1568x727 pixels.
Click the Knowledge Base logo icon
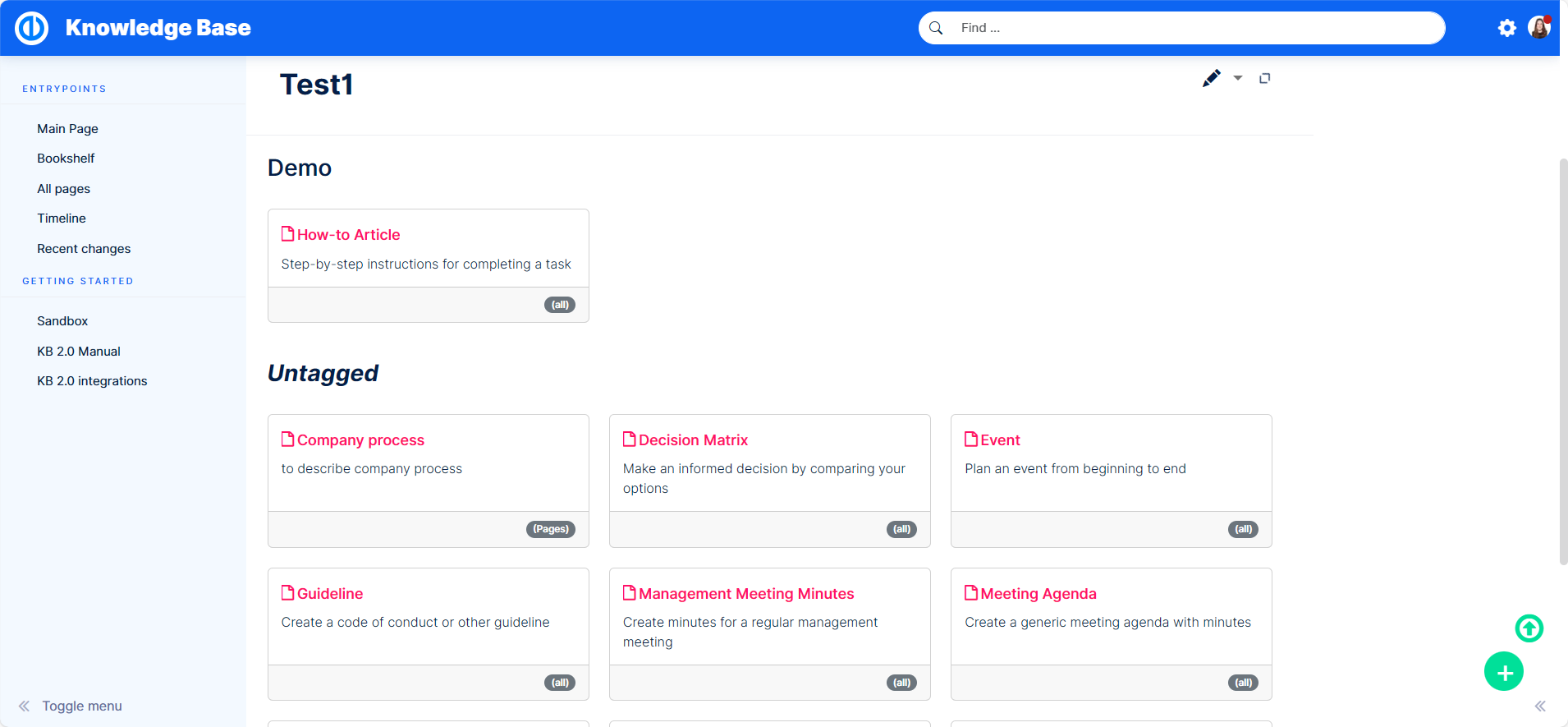pos(32,28)
